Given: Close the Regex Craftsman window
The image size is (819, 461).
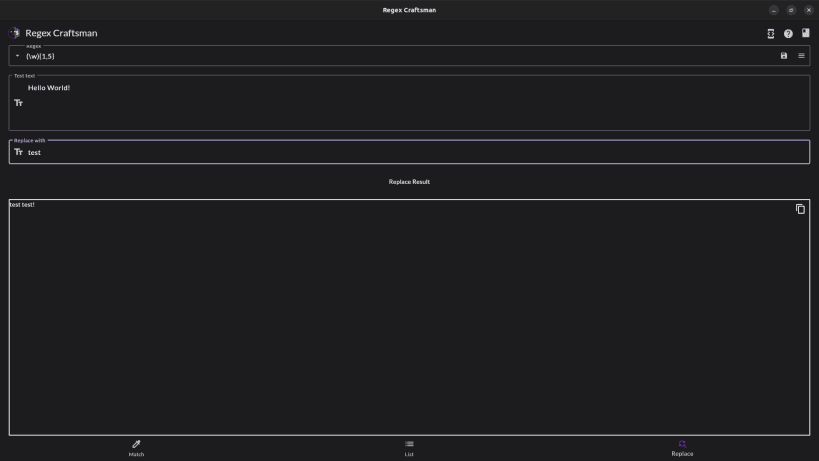Looking at the screenshot, I should [809, 10].
